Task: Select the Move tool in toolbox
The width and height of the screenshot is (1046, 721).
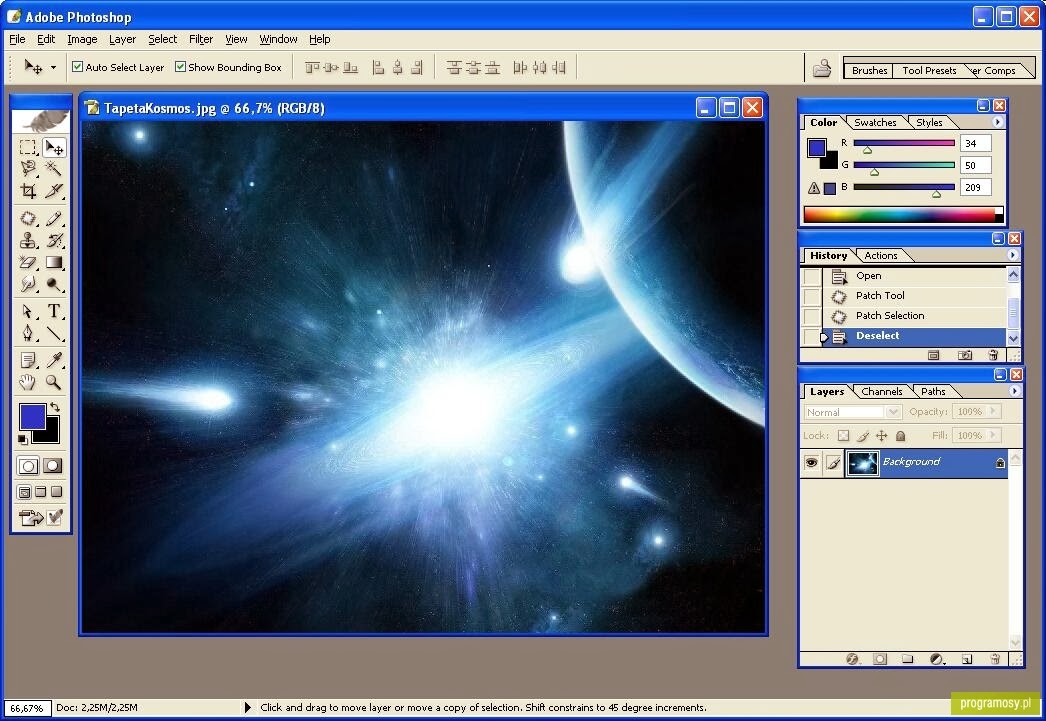Action: click(x=54, y=147)
